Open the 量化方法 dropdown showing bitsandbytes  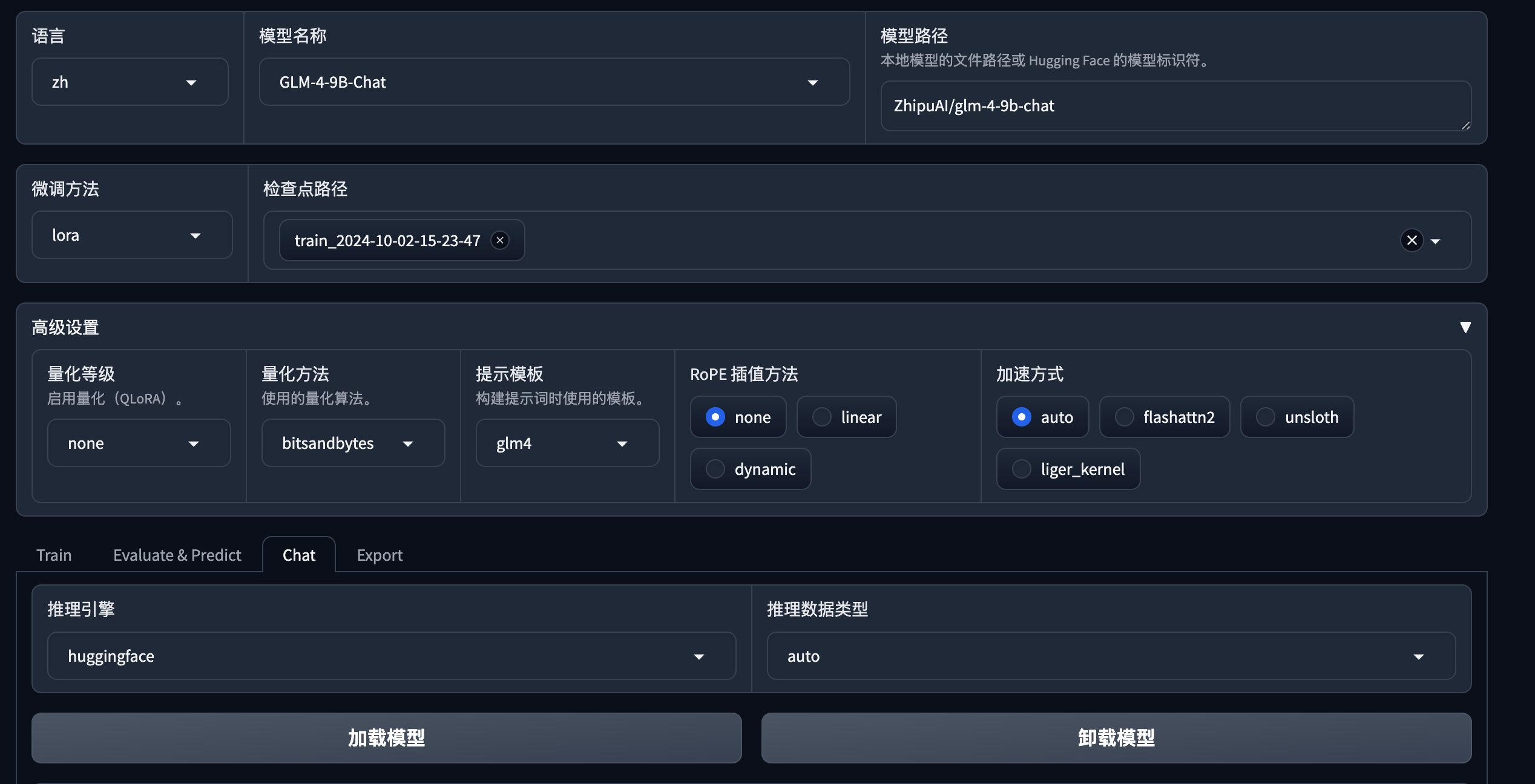(353, 443)
